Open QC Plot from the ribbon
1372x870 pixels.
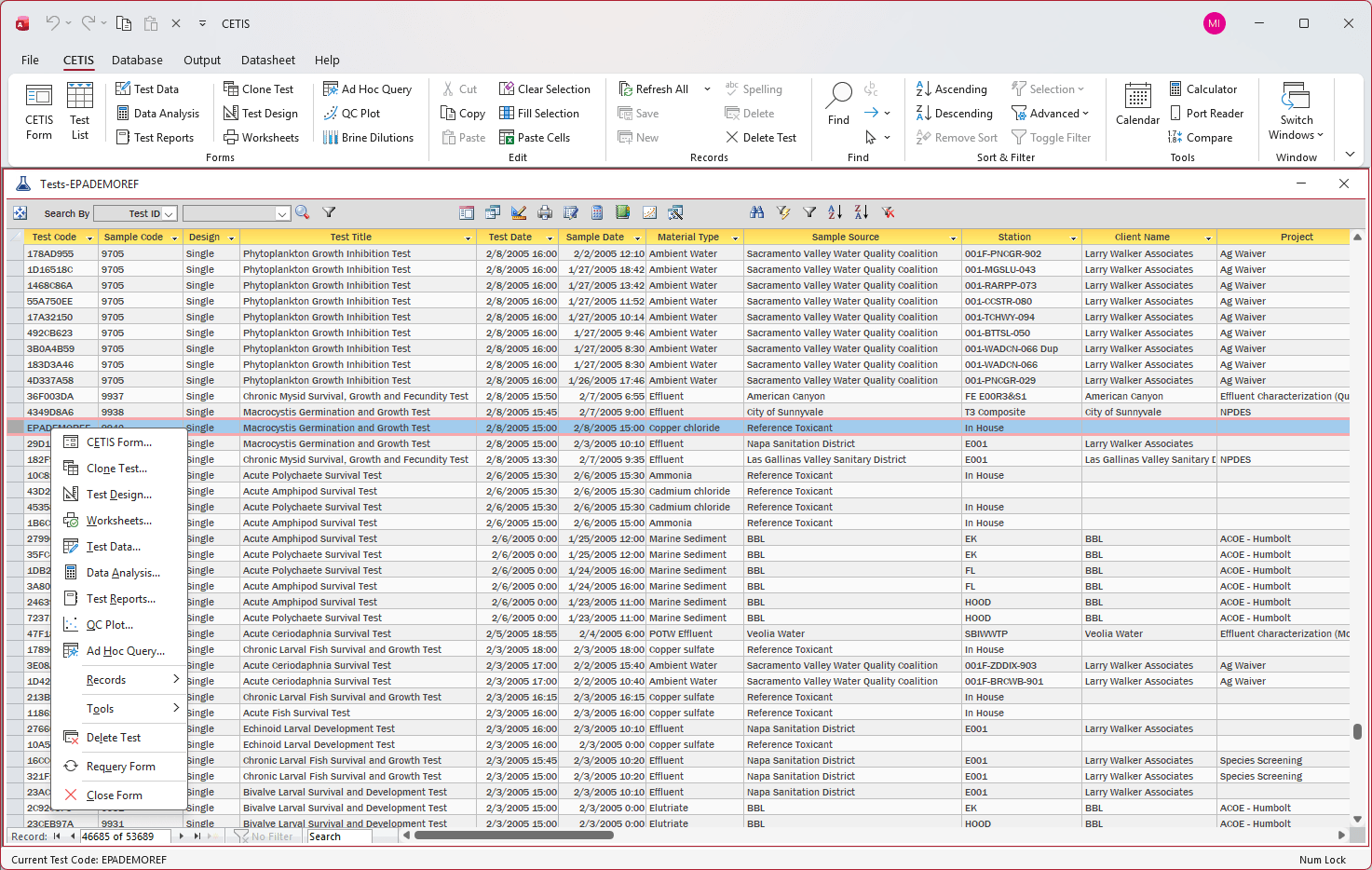tap(351, 114)
